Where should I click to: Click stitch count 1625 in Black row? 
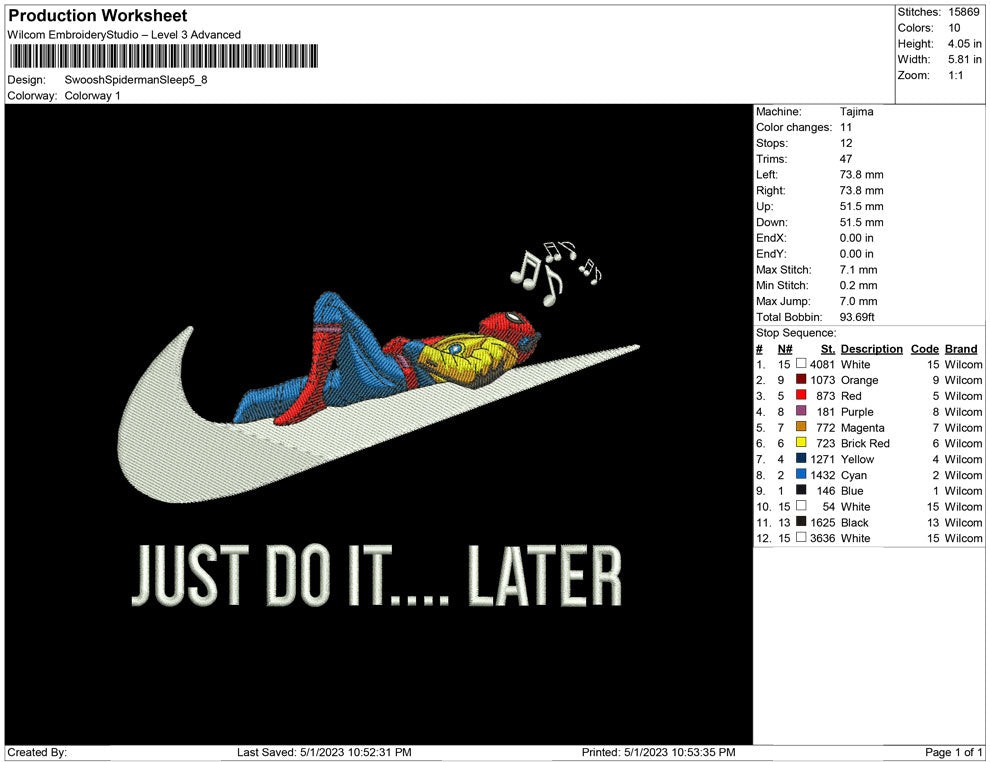tap(823, 522)
